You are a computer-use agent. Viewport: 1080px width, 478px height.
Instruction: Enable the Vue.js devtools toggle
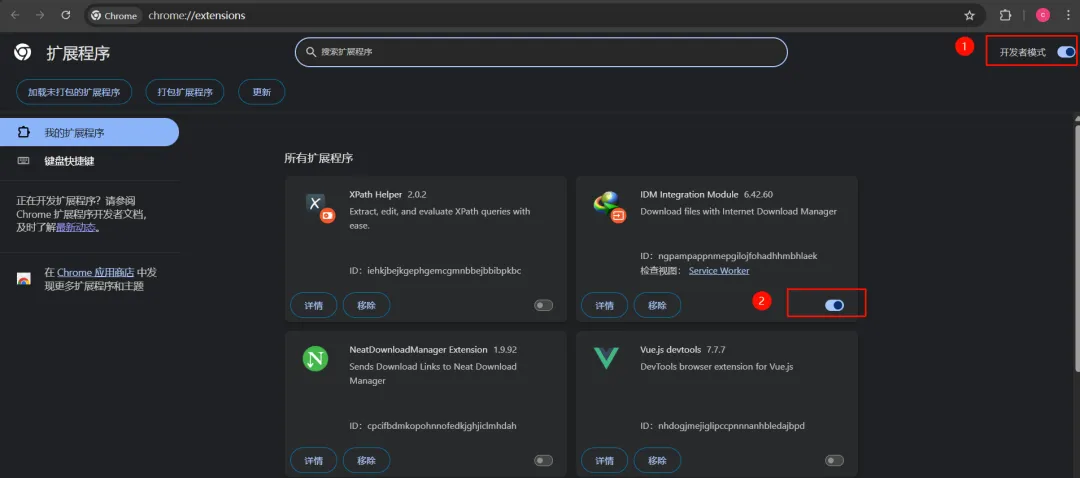834,460
